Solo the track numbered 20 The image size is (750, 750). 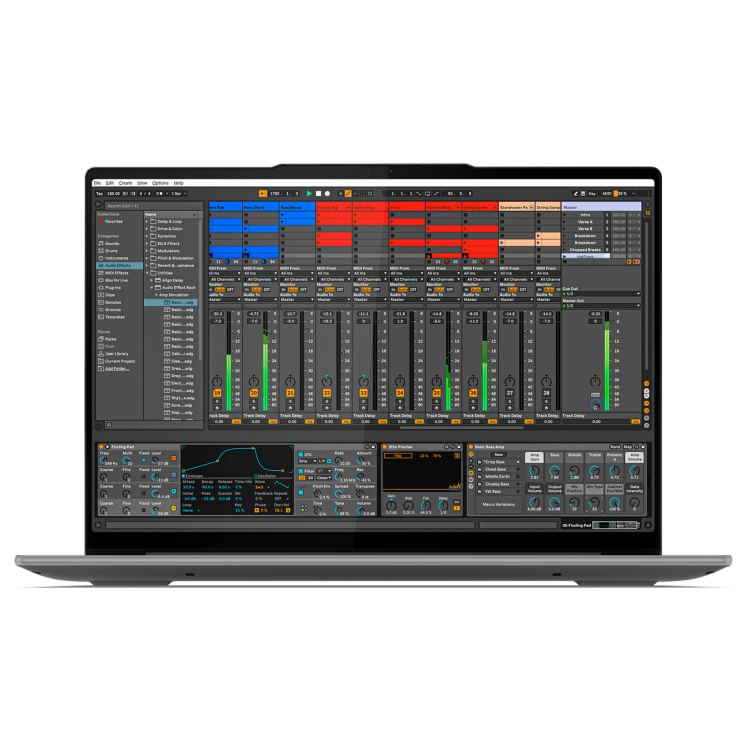tap(254, 402)
